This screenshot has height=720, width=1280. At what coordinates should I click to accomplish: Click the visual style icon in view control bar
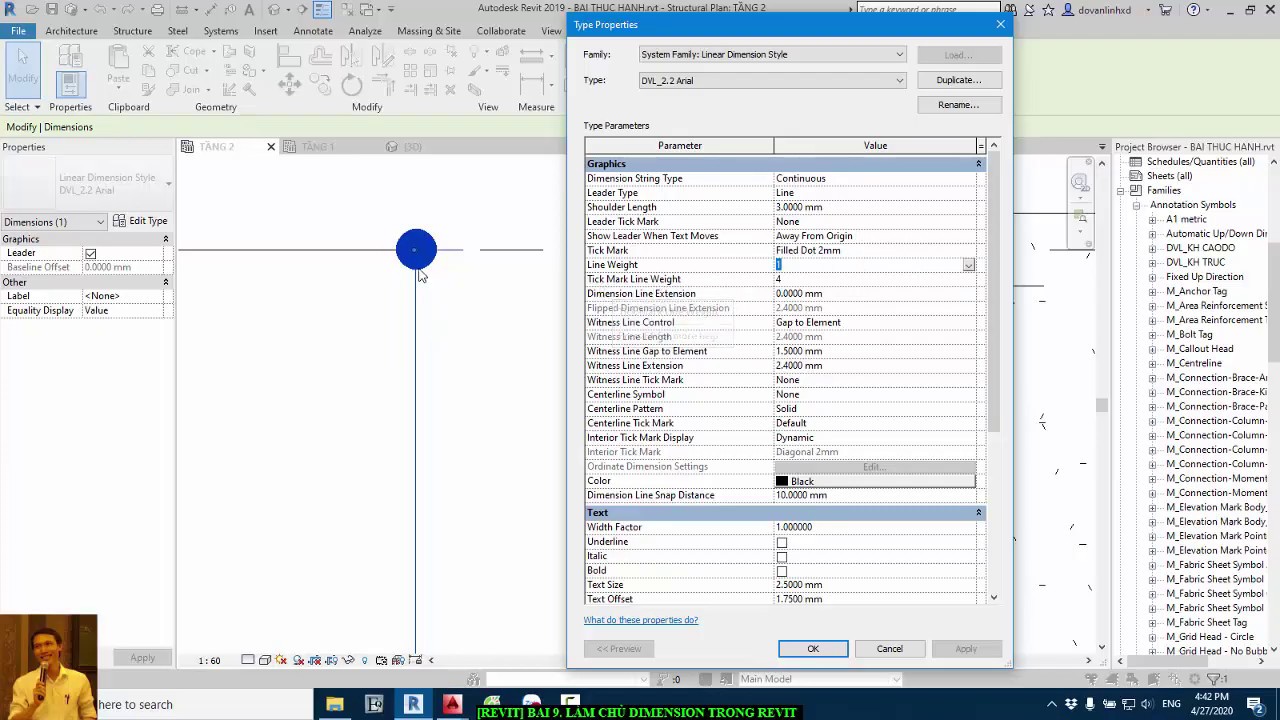pyautogui.click(x=264, y=660)
